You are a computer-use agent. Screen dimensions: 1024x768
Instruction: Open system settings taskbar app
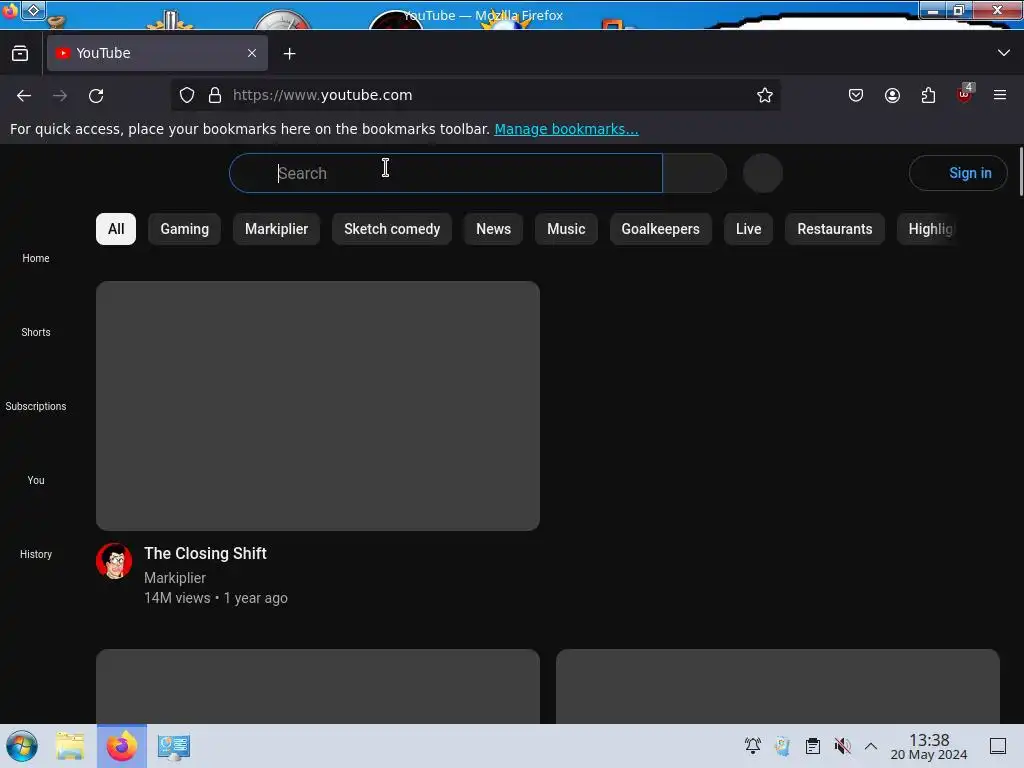[x=174, y=746]
